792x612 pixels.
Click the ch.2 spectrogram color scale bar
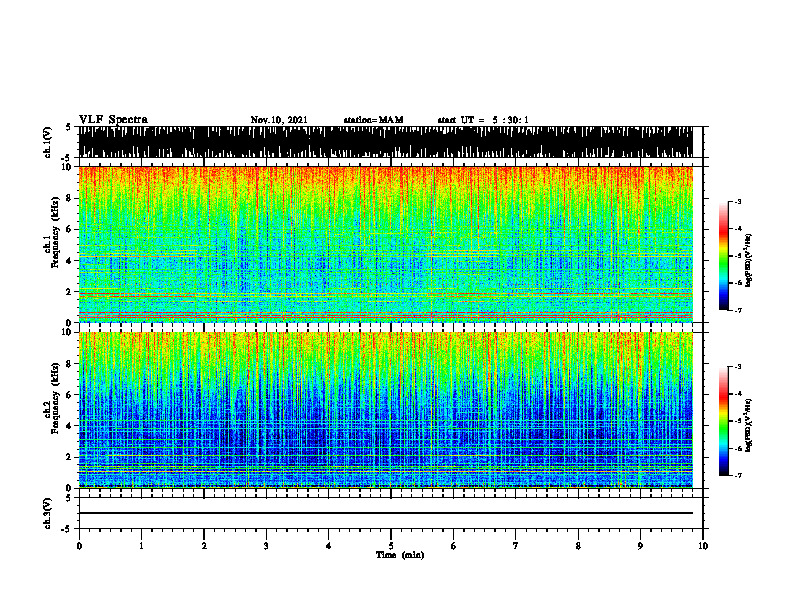(x=724, y=421)
